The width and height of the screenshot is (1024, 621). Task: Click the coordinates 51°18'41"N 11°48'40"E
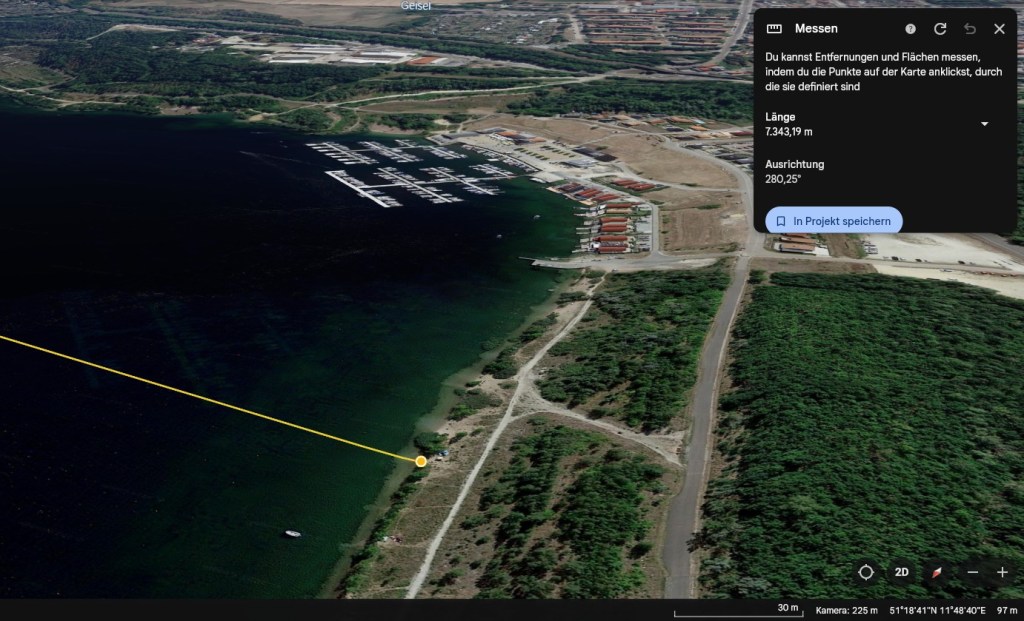tap(937, 610)
